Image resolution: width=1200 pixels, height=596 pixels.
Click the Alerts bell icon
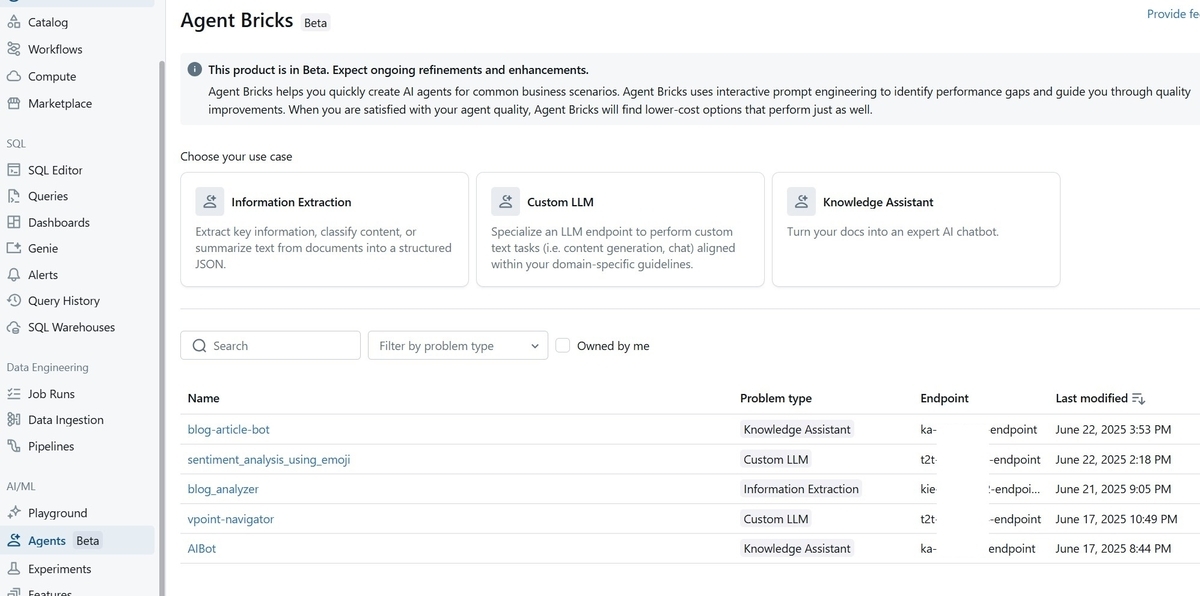click(14, 274)
